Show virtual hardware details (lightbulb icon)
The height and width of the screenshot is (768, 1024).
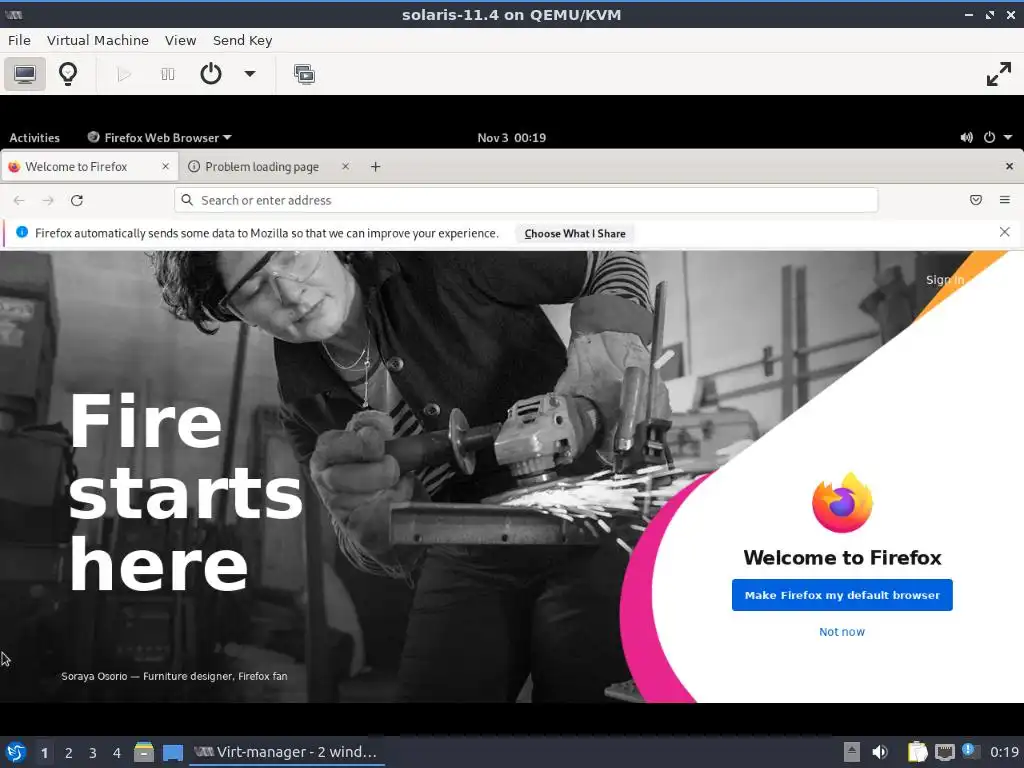[x=68, y=74]
